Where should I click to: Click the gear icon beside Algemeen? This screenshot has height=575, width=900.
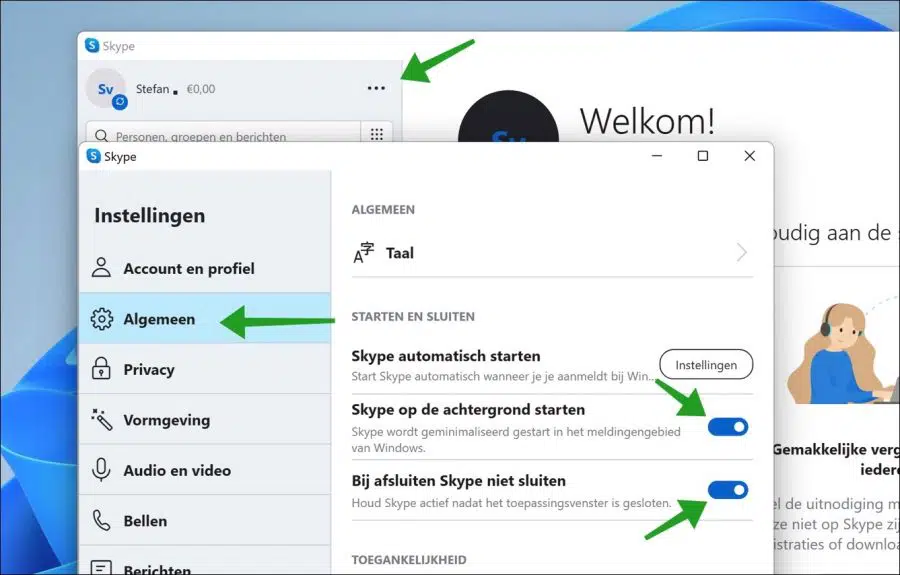[102, 318]
